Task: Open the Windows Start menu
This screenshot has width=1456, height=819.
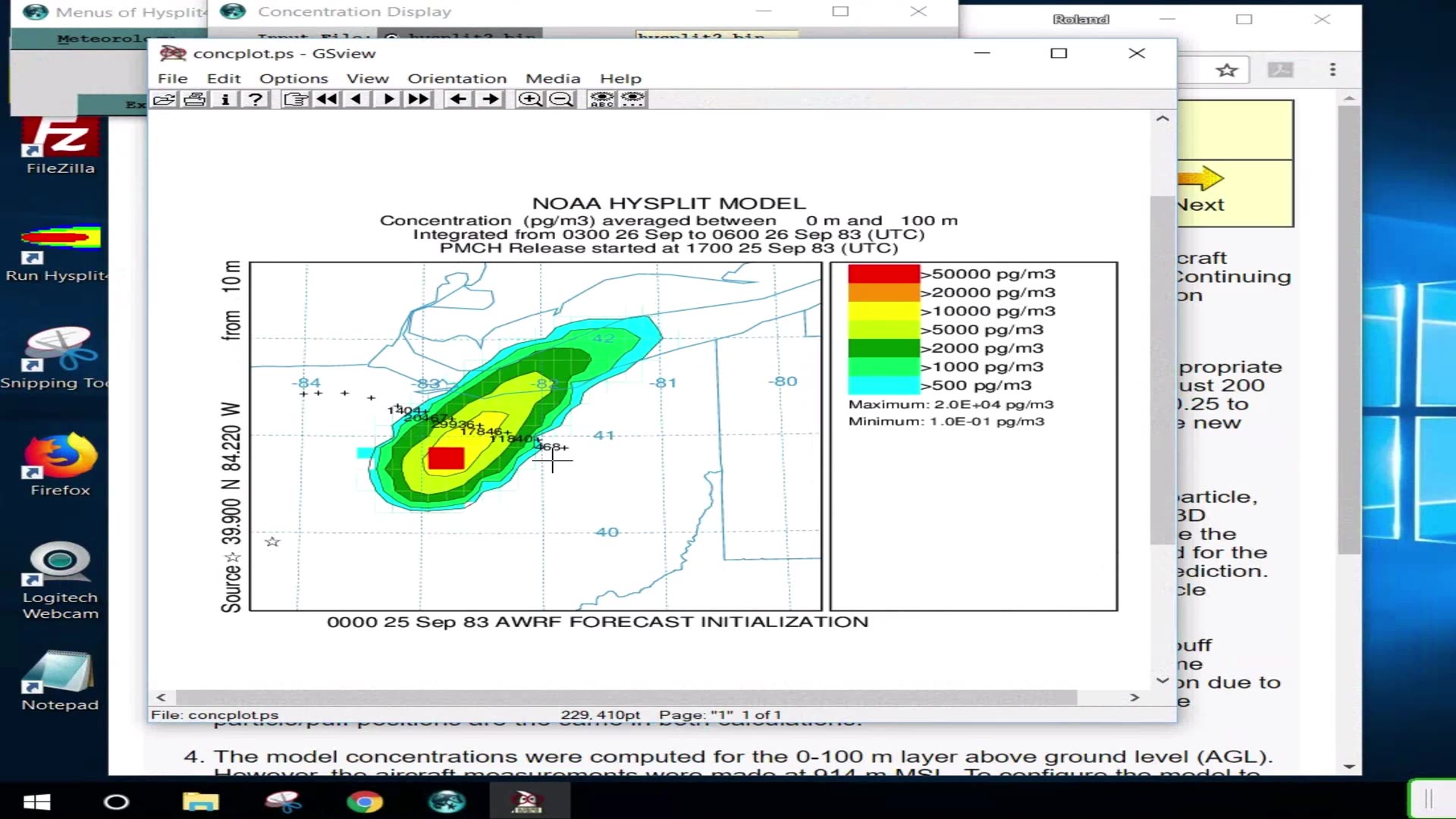Action: (x=36, y=802)
